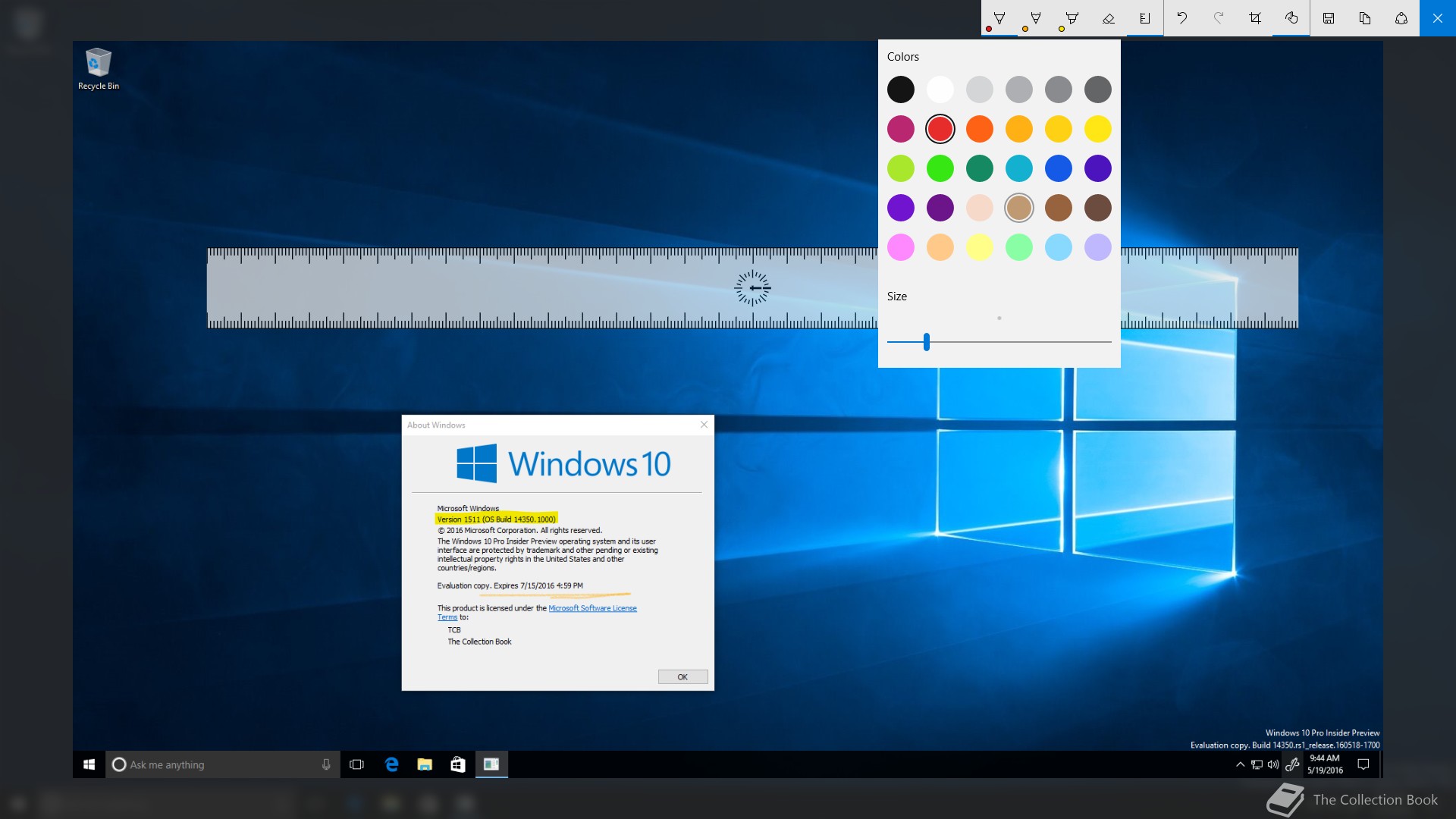Image resolution: width=1456 pixels, height=819 pixels.
Task: Select the red ballpoint pen tool
Action: [x=999, y=18]
